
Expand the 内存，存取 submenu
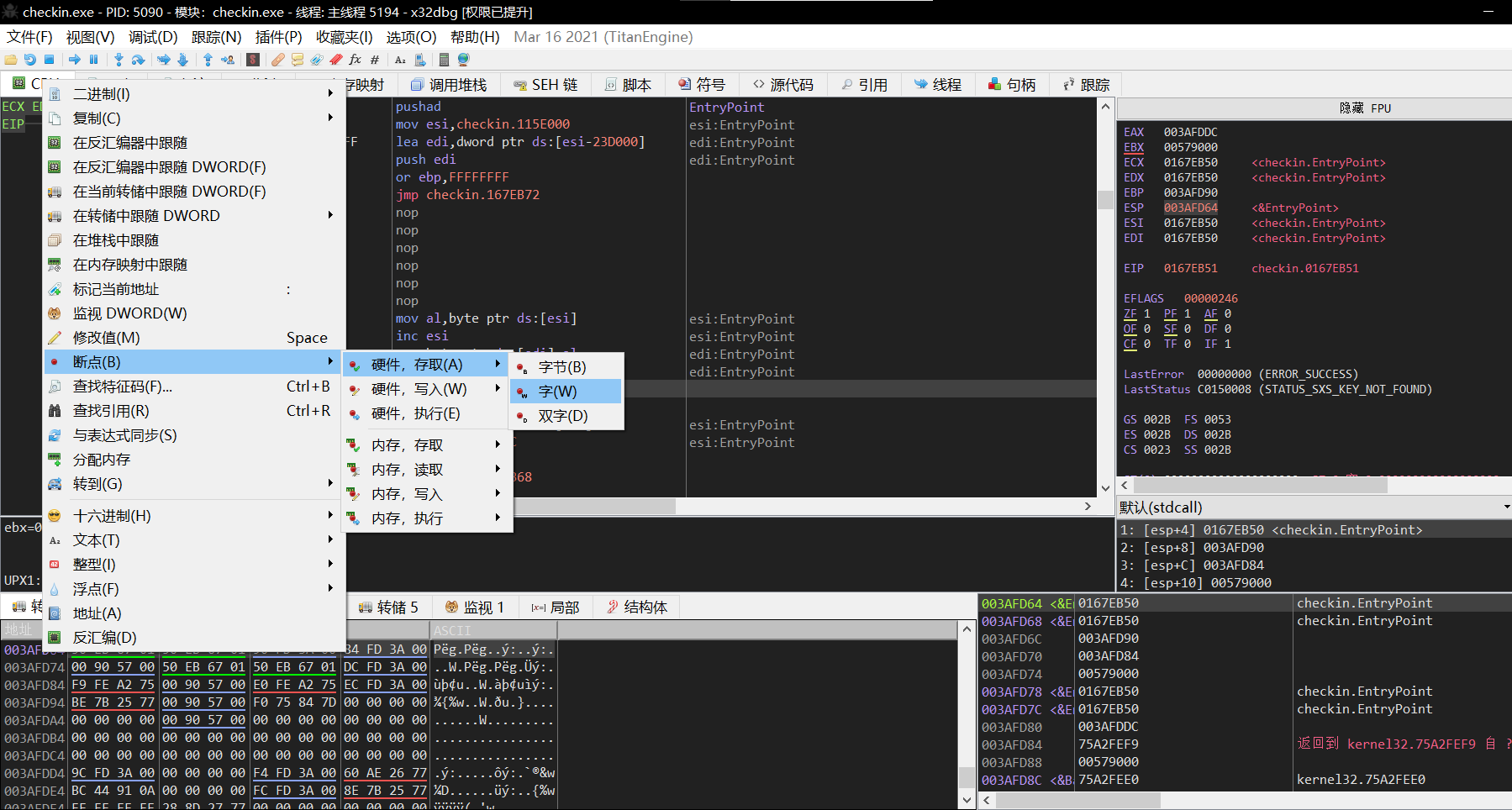[425, 444]
